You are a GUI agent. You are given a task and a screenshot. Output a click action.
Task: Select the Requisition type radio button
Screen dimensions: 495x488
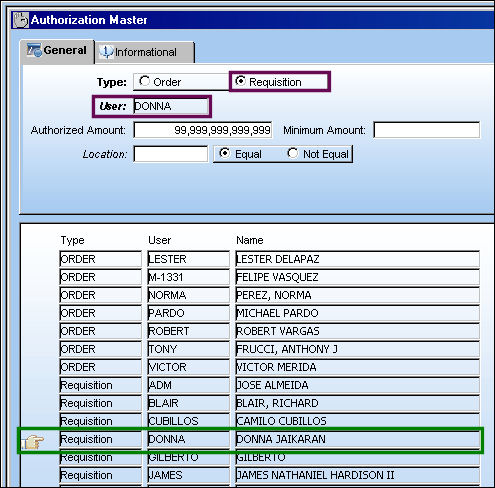pyautogui.click(x=240, y=81)
